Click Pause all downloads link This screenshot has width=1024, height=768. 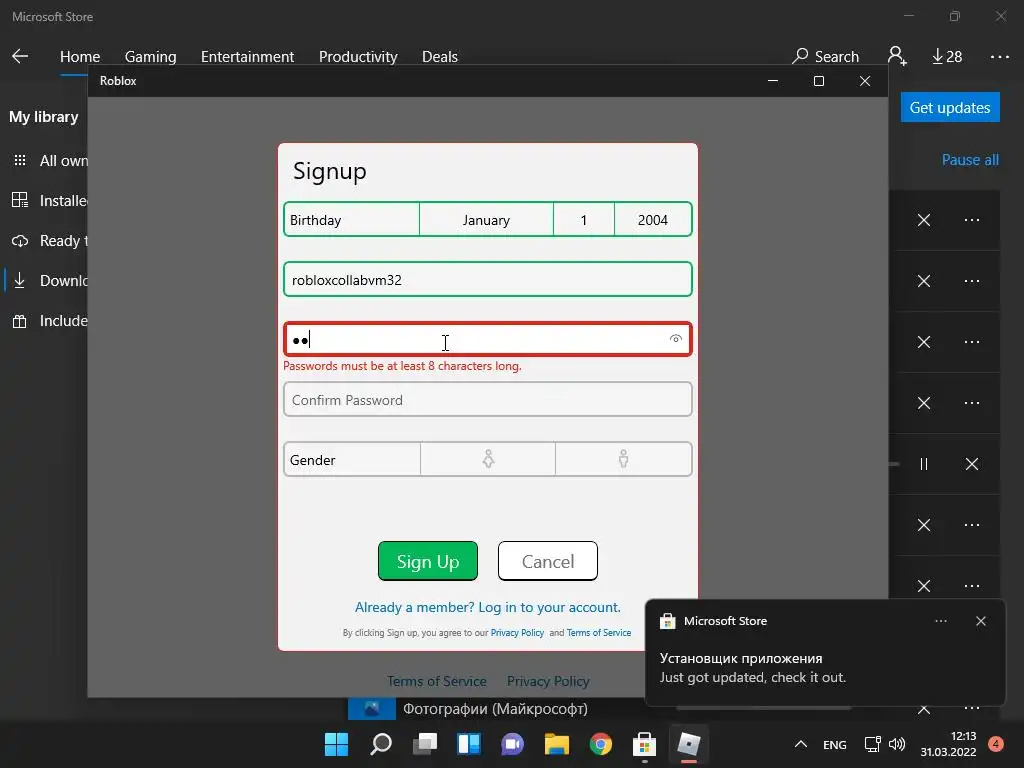coord(970,160)
